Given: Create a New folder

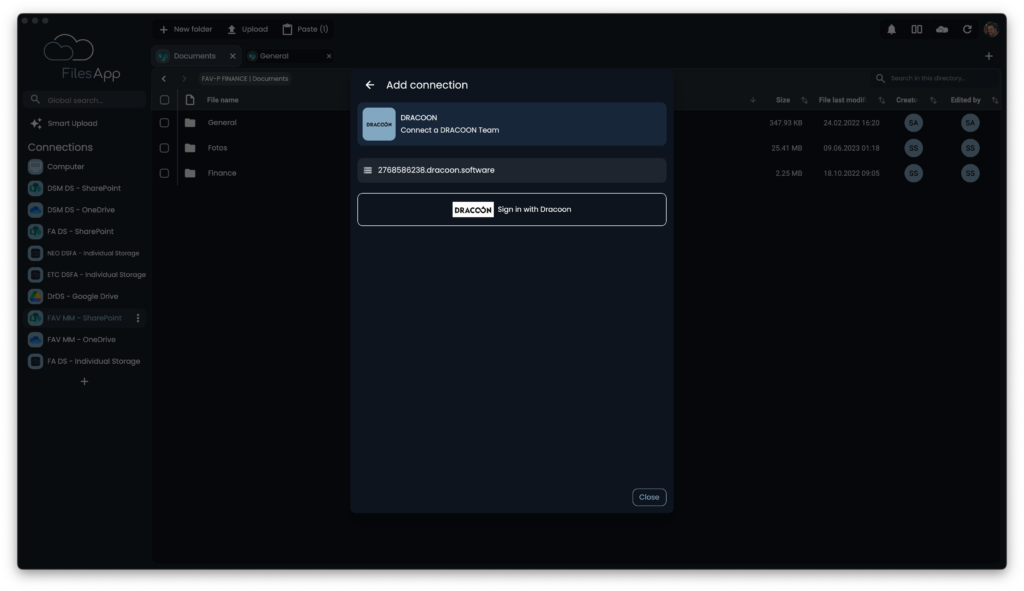Looking at the screenshot, I should (186, 29).
